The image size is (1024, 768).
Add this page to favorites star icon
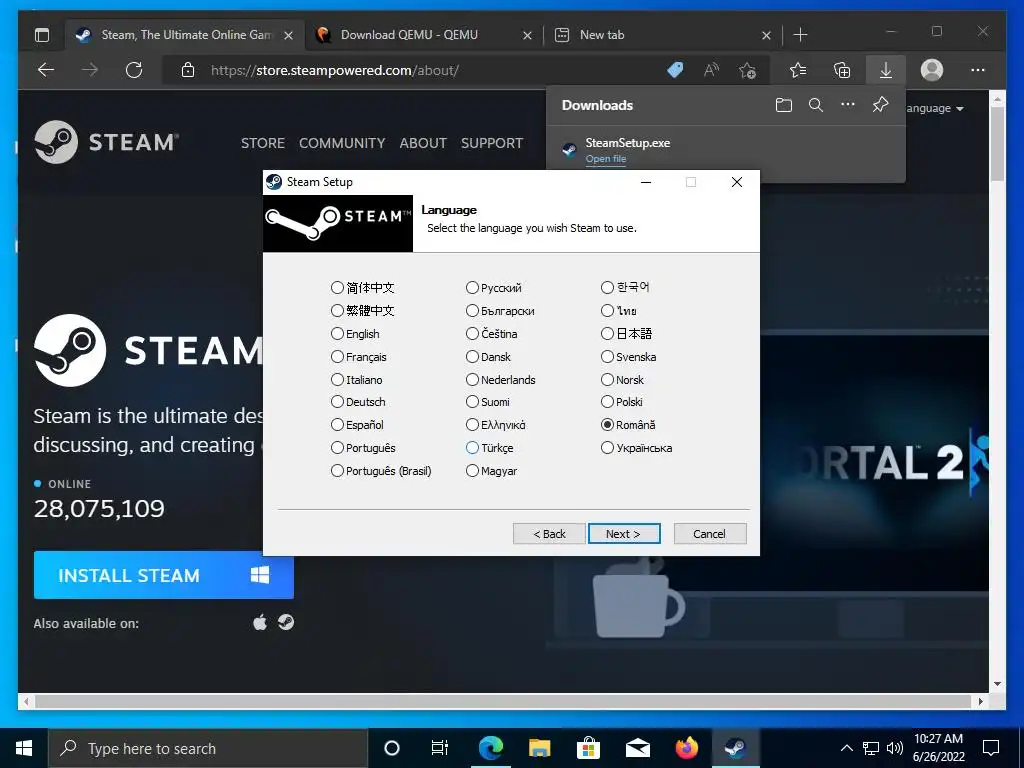[x=748, y=70]
